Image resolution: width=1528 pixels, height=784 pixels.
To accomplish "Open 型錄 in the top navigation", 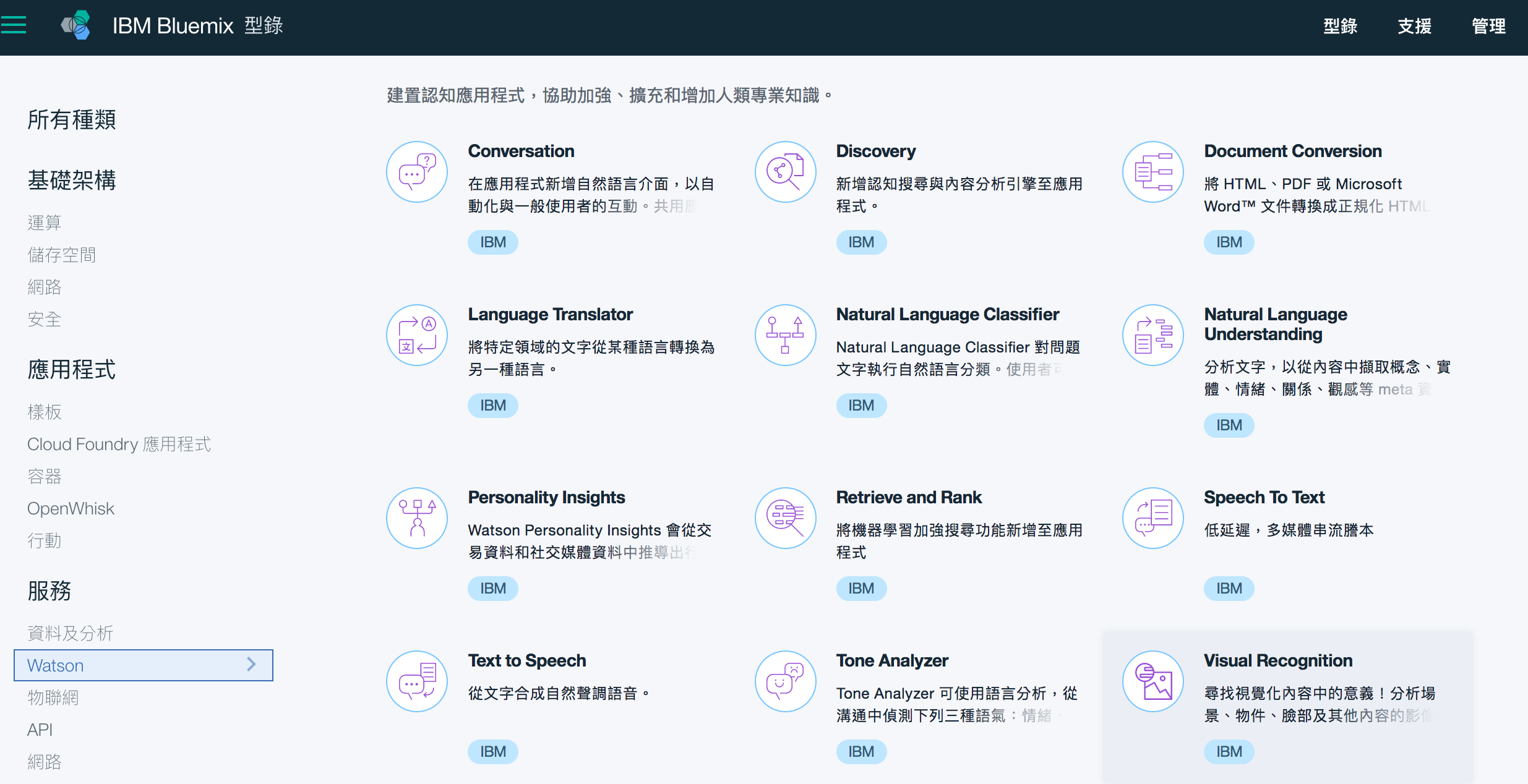I will click(x=1340, y=26).
